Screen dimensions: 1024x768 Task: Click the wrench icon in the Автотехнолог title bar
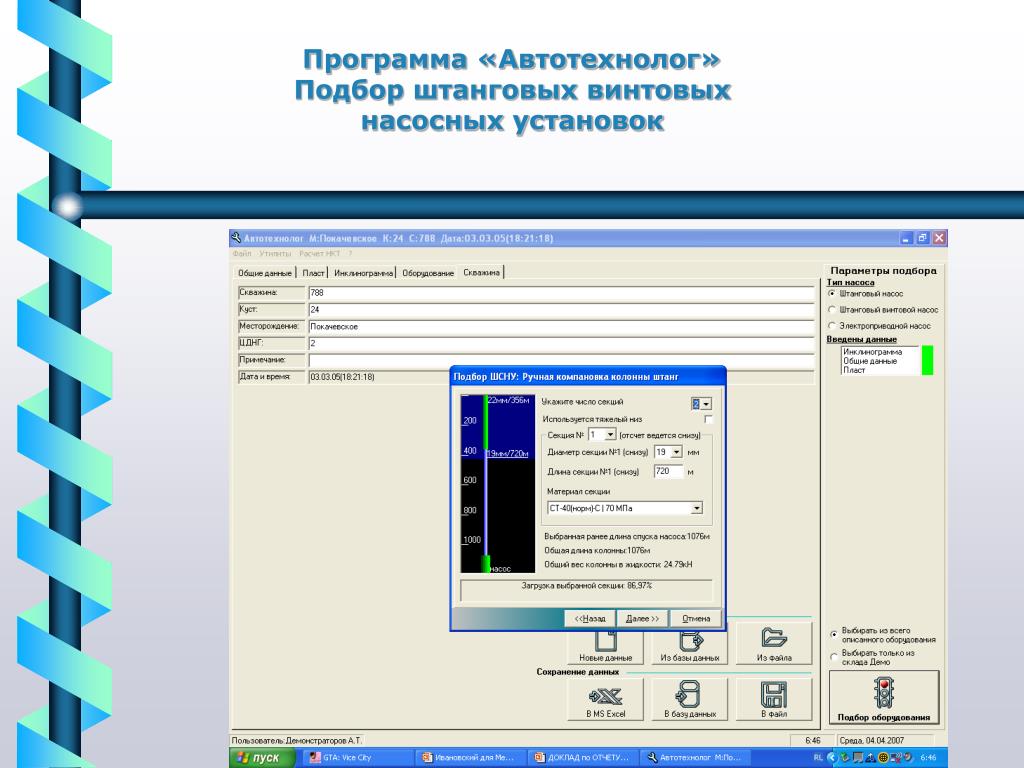[x=236, y=238]
